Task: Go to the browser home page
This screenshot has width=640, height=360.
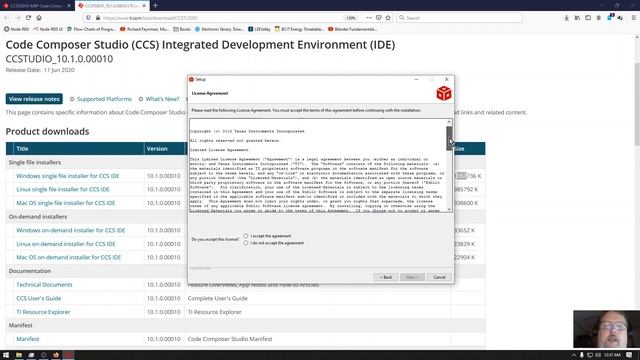Action: pos(39,18)
